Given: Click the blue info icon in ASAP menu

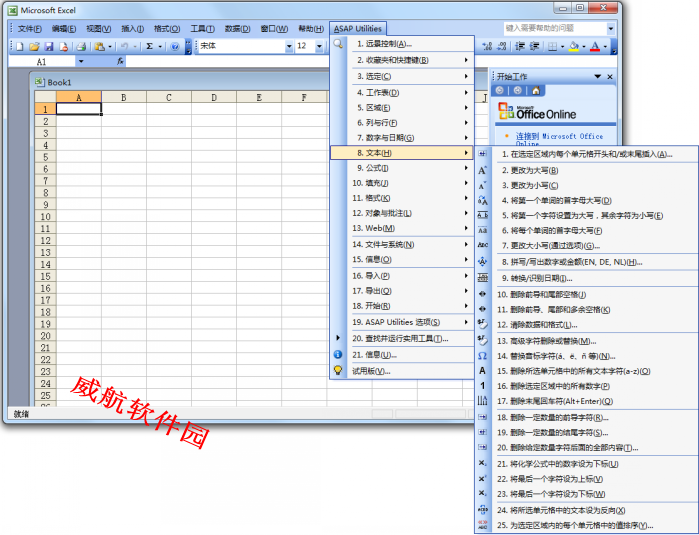Looking at the screenshot, I should click(x=338, y=354).
